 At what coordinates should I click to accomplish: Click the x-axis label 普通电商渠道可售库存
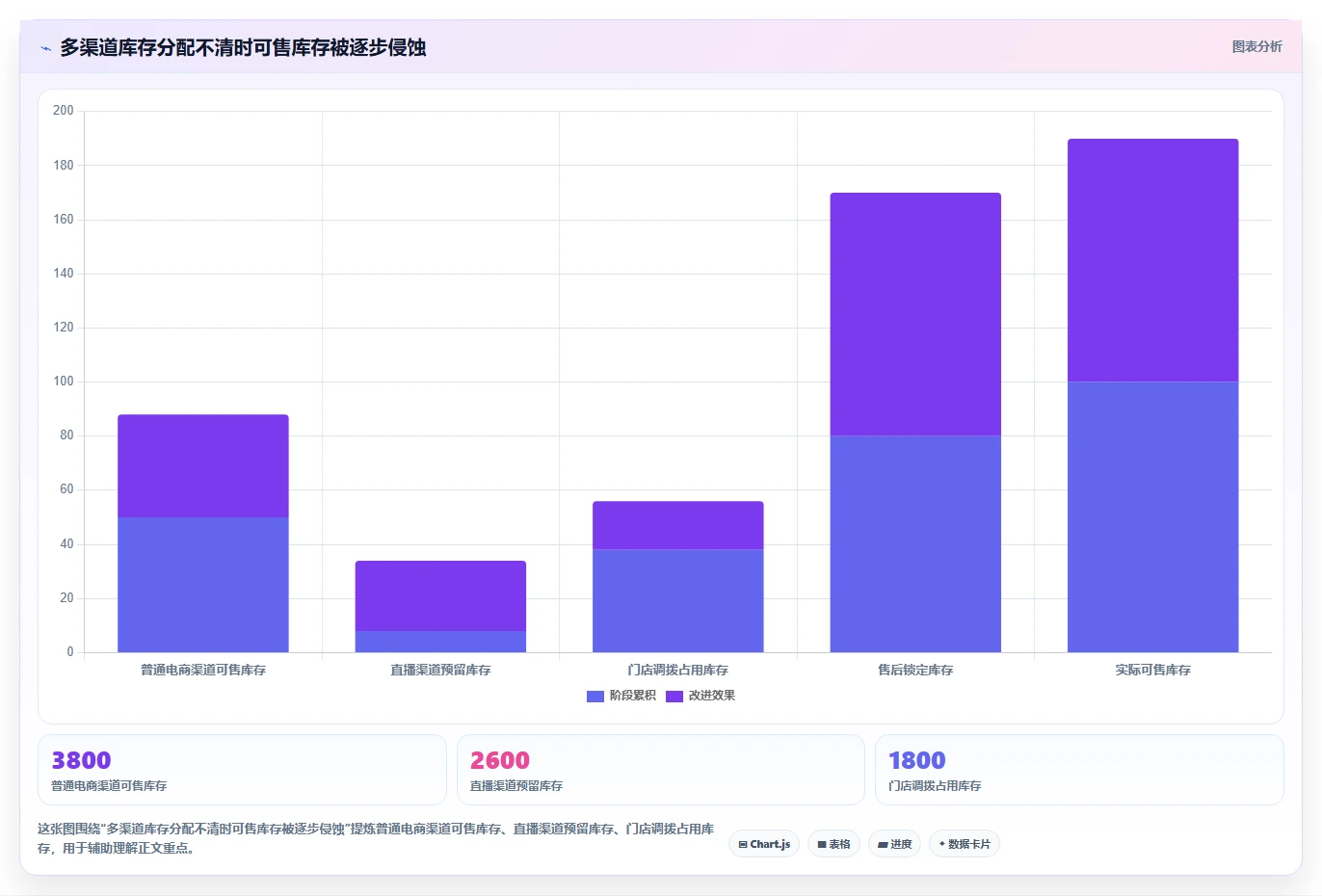click(x=203, y=670)
